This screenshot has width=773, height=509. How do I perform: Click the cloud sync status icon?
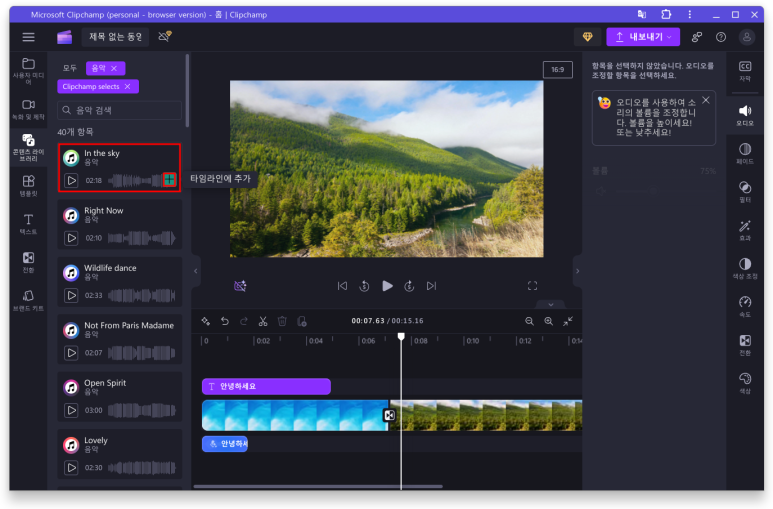(x=165, y=36)
